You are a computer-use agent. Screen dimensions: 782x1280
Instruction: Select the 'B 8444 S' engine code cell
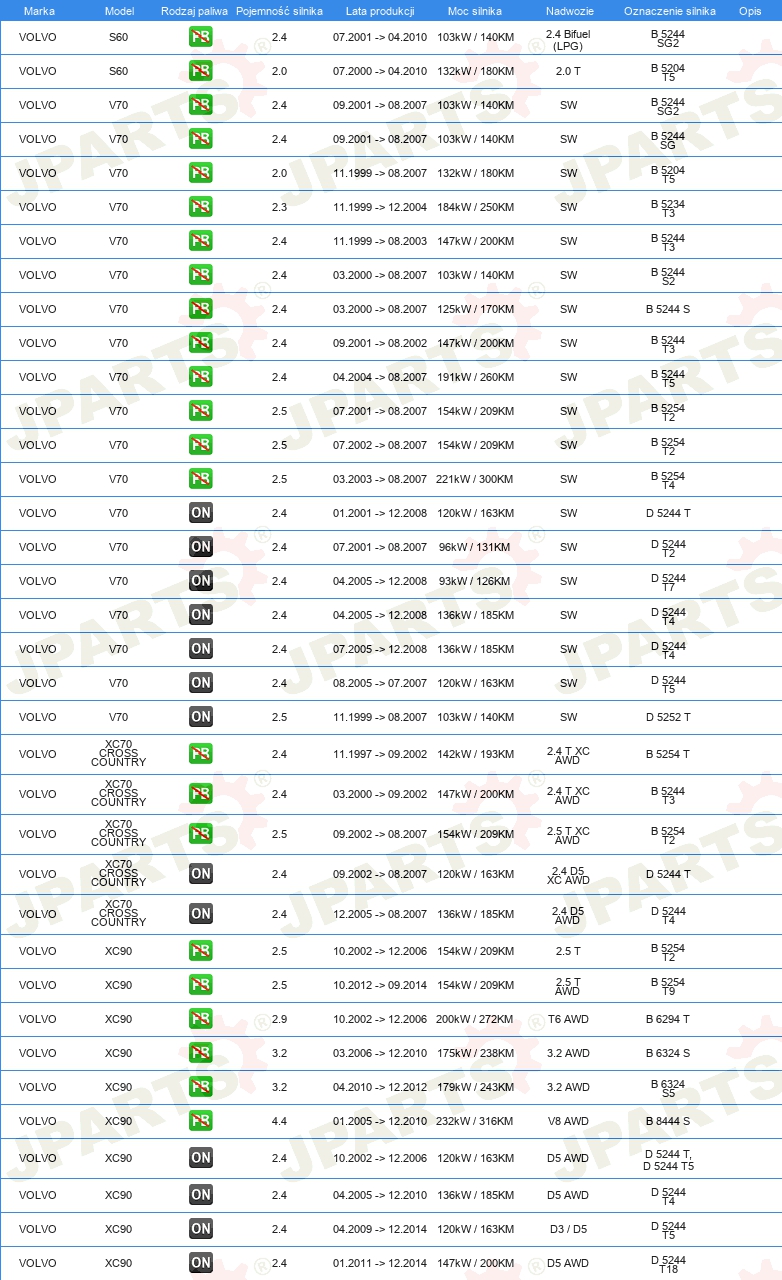point(668,1121)
